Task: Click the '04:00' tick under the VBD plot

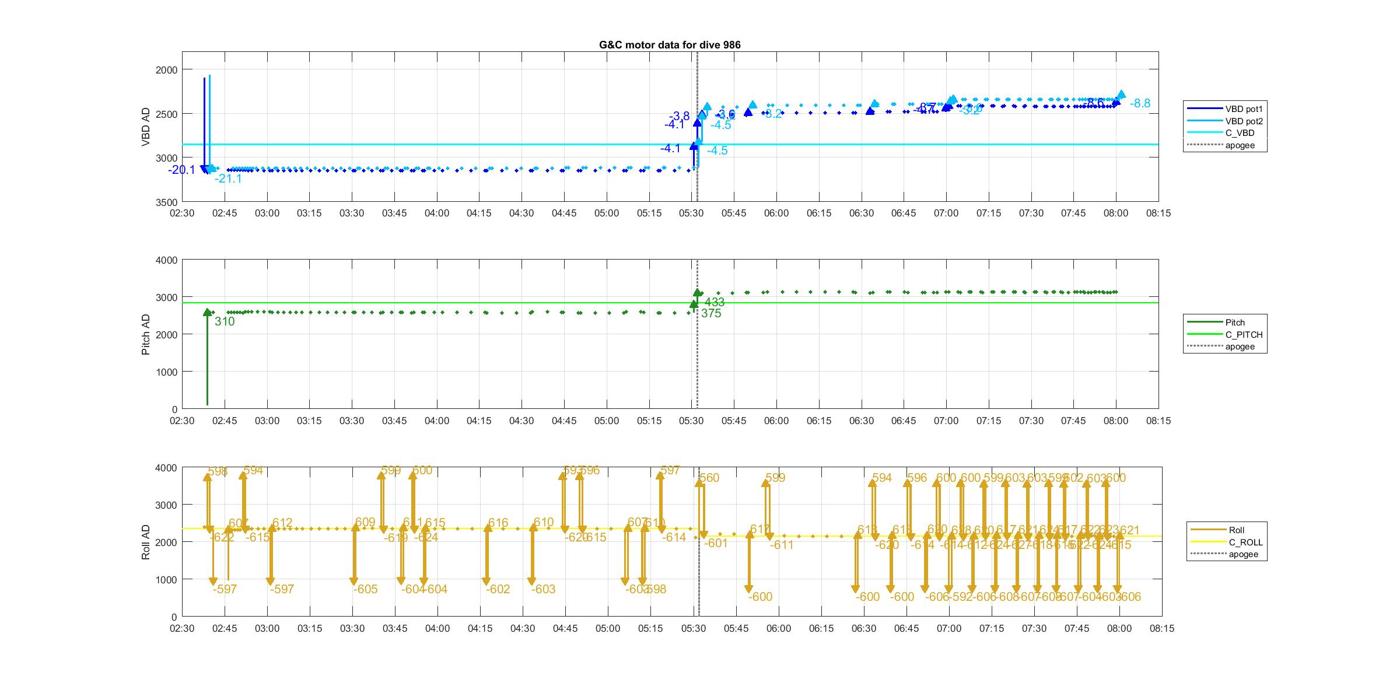Action: coord(437,213)
